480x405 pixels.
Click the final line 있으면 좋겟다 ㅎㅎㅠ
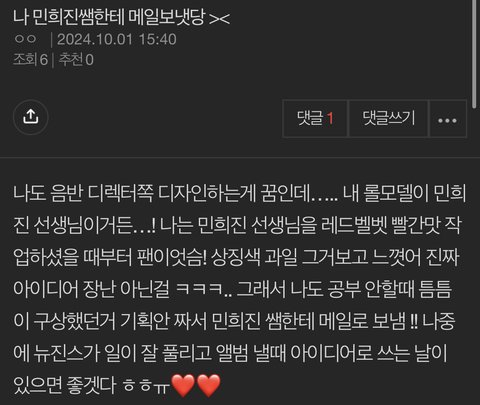click(117, 385)
